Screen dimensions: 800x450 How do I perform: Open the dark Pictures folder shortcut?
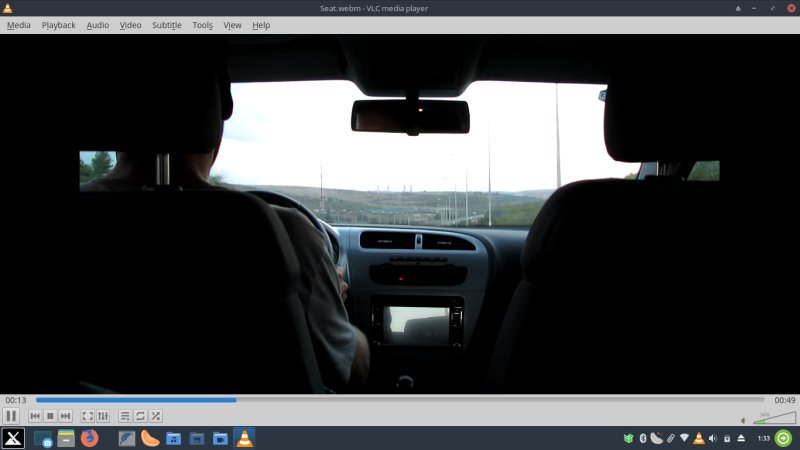click(x=197, y=438)
